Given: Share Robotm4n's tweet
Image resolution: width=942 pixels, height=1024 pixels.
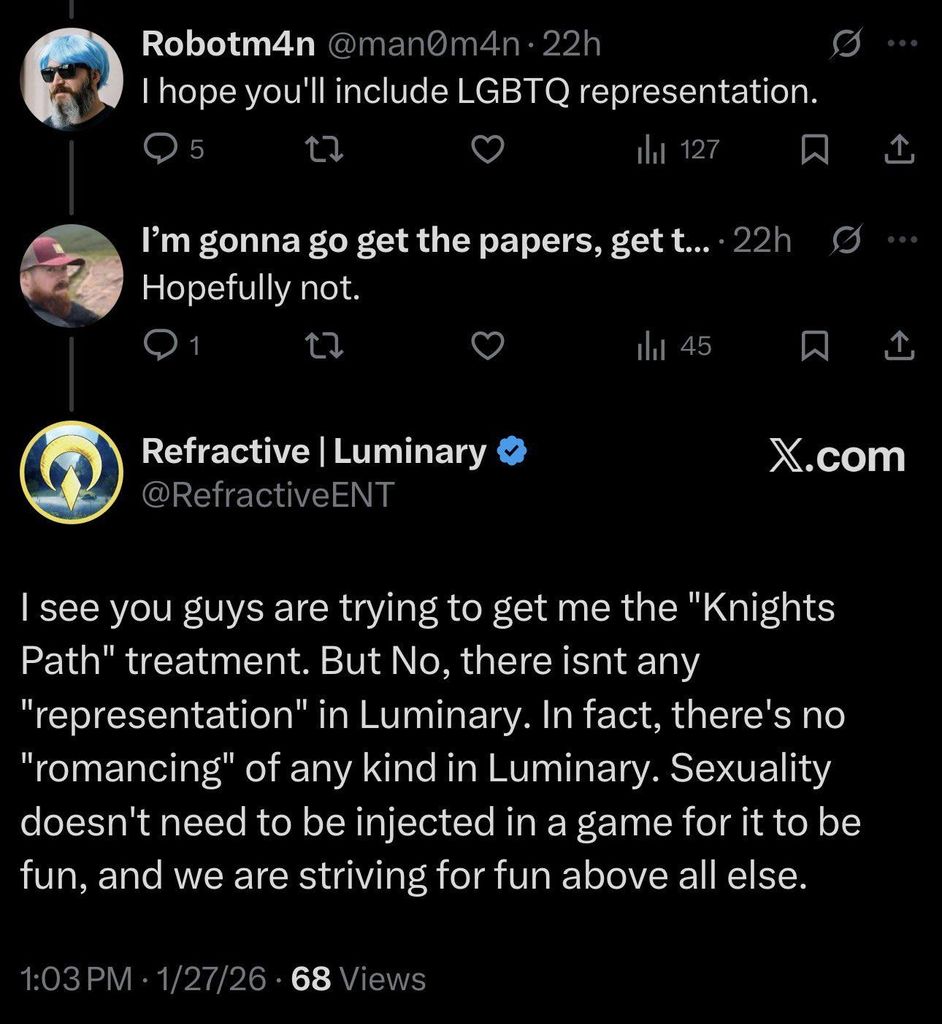Looking at the screenshot, I should (x=900, y=150).
